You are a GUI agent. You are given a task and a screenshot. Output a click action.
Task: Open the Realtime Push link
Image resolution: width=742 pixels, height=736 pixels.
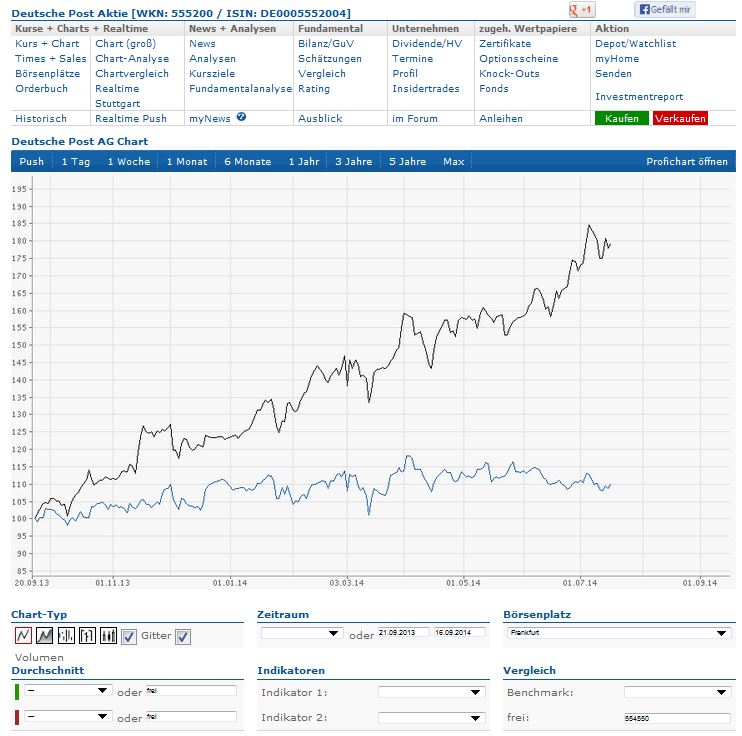point(131,118)
